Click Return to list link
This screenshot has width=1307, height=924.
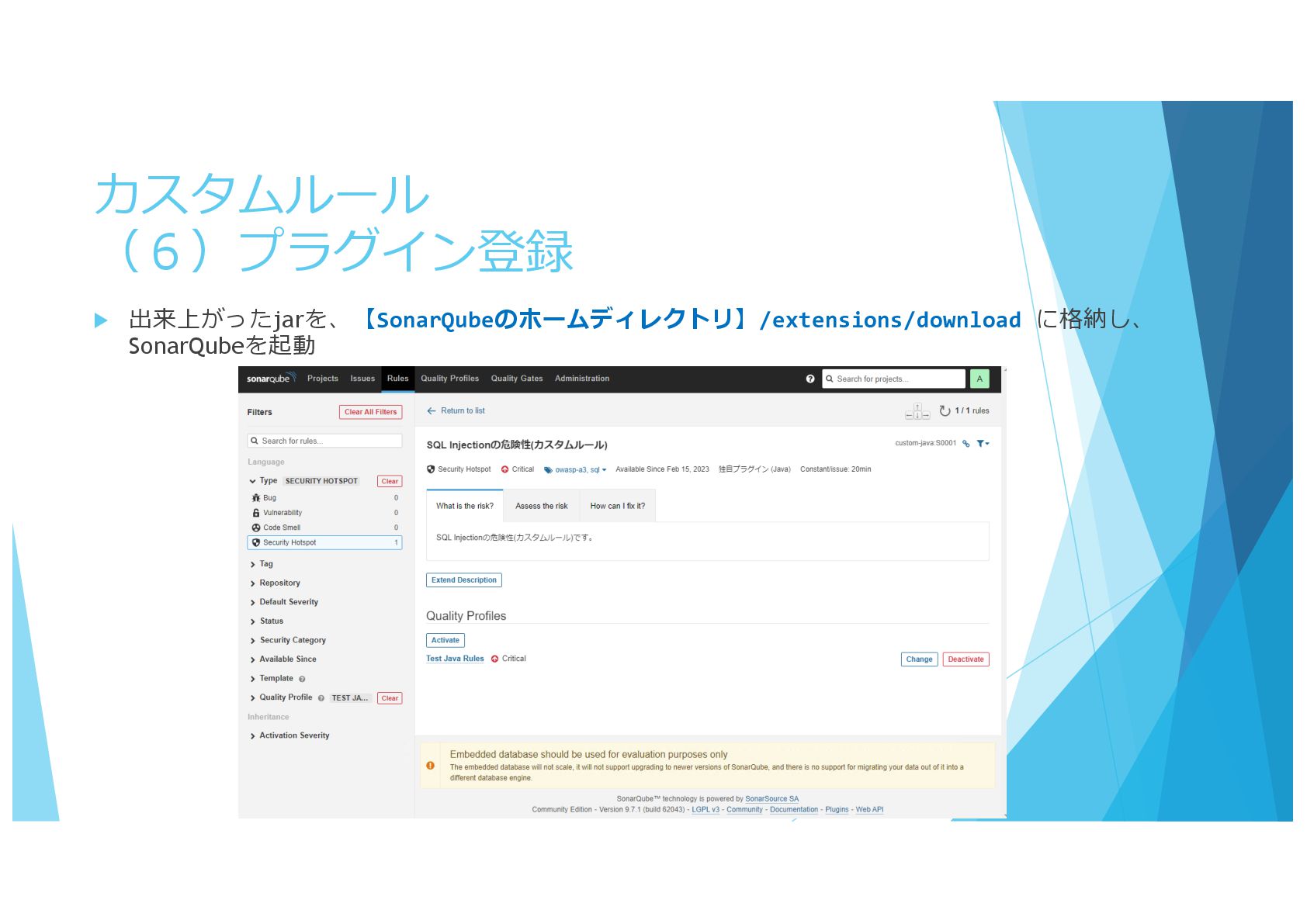[x=463, y=411]
